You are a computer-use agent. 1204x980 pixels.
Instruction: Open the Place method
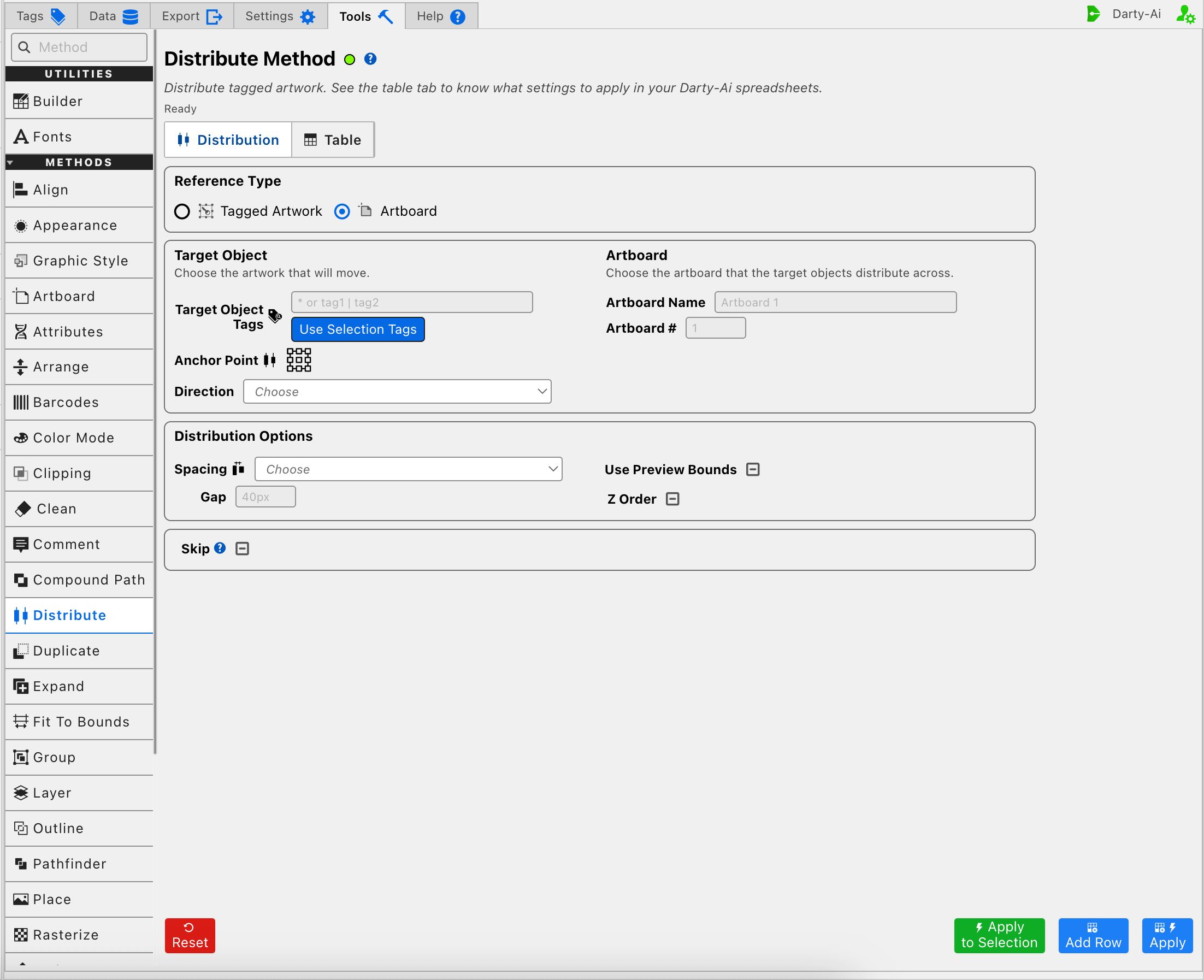[79, 899]
